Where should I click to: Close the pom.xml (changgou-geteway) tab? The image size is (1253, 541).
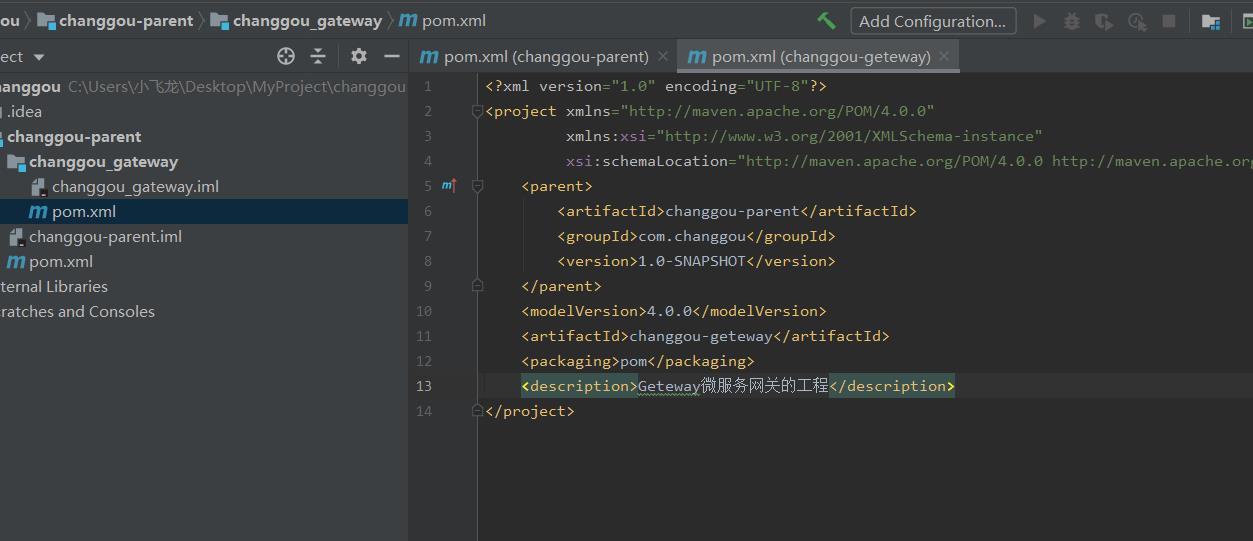(944, 56)
